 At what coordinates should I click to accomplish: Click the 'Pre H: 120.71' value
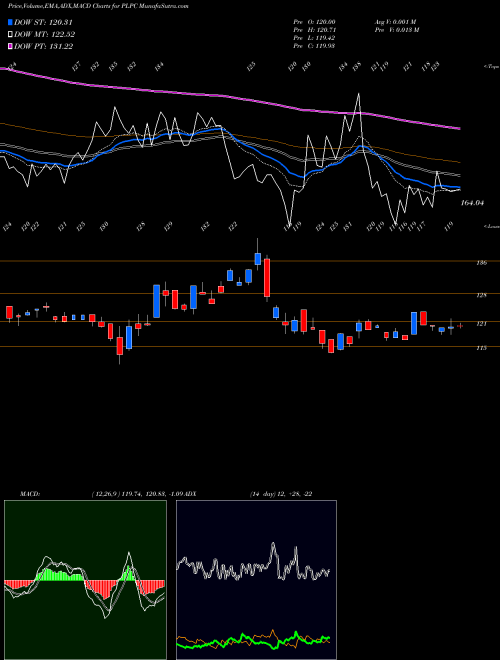pos(314,30)
